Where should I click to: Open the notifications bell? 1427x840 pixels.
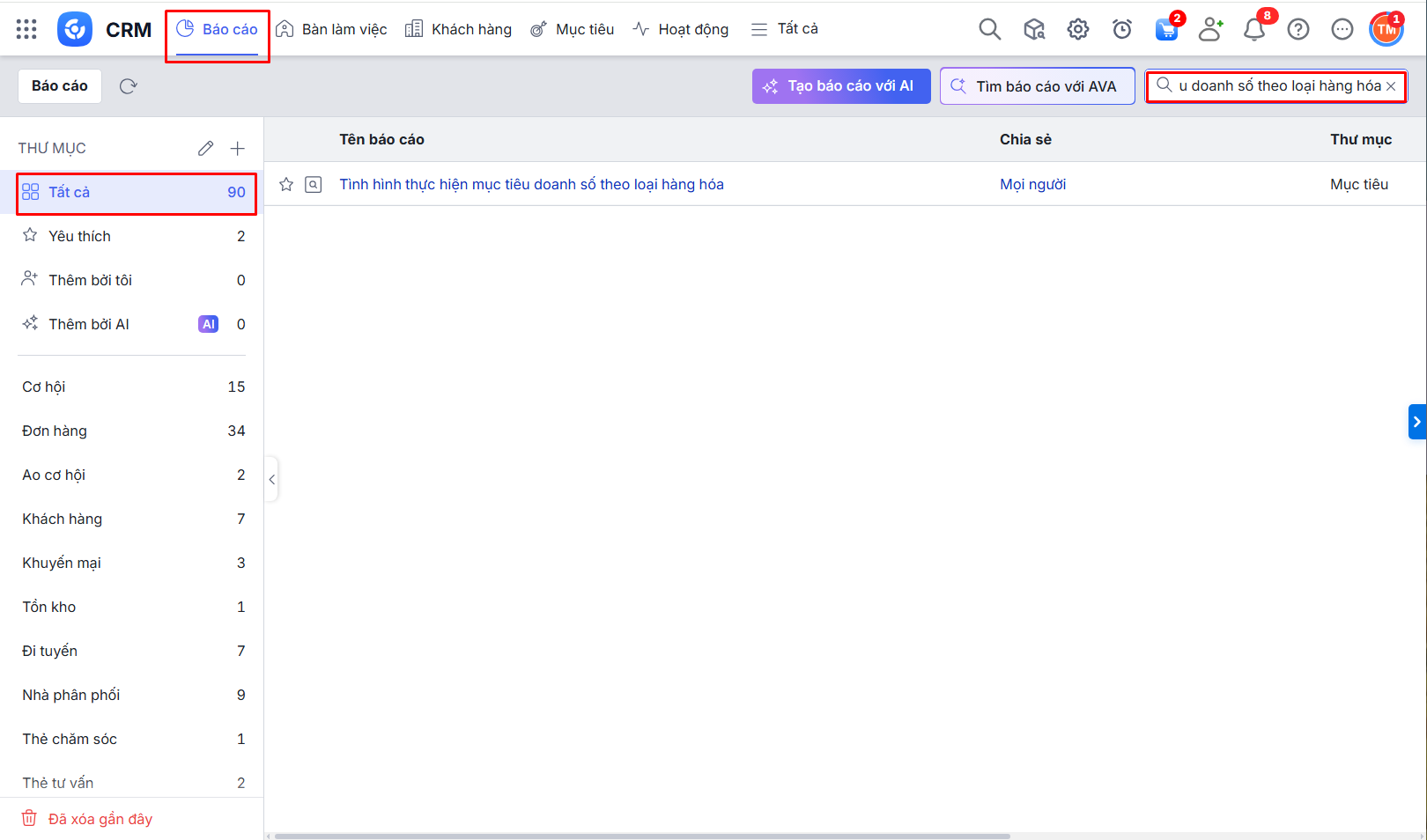pyautogui.click(x=1253, y=30)
